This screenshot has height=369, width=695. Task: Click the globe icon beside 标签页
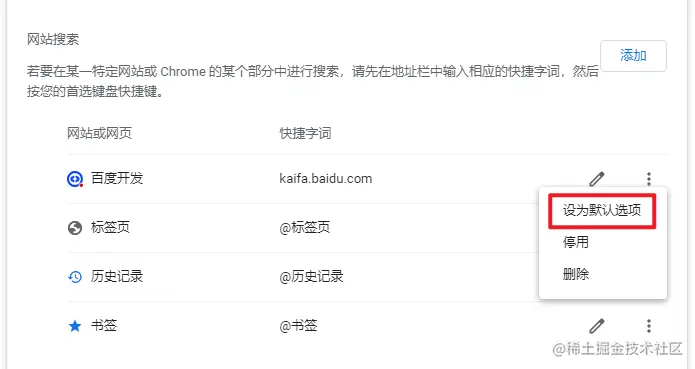pyautogui.click(x=75, y=228)
